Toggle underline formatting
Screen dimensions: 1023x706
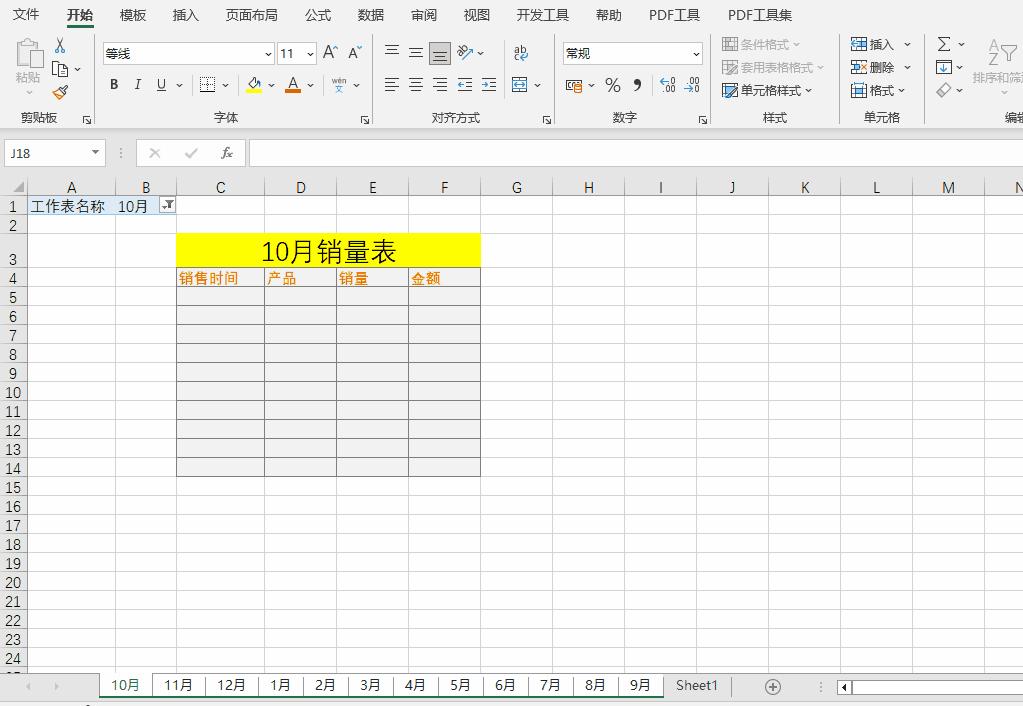[160, 85]
